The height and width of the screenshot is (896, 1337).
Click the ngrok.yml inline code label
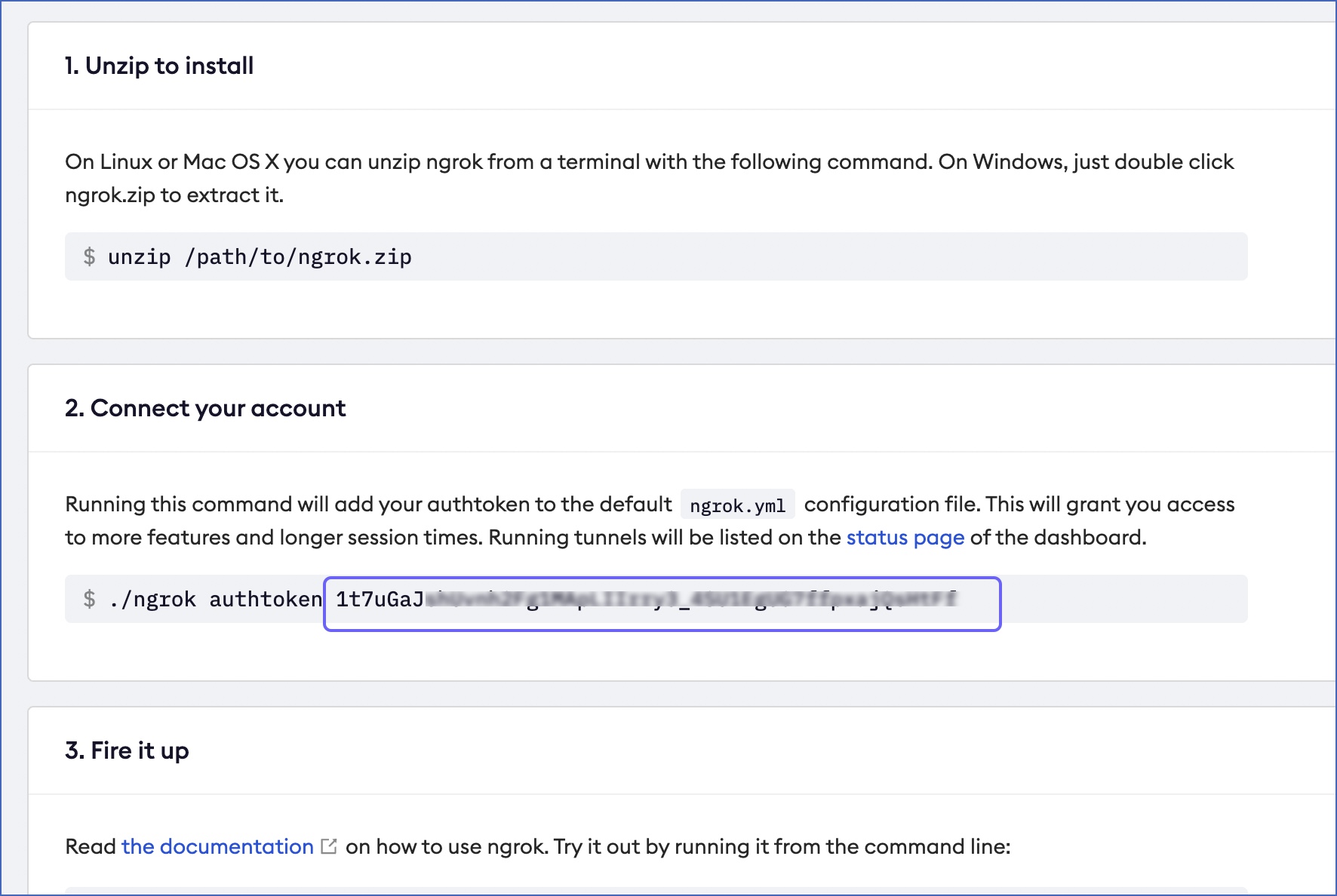737,505
